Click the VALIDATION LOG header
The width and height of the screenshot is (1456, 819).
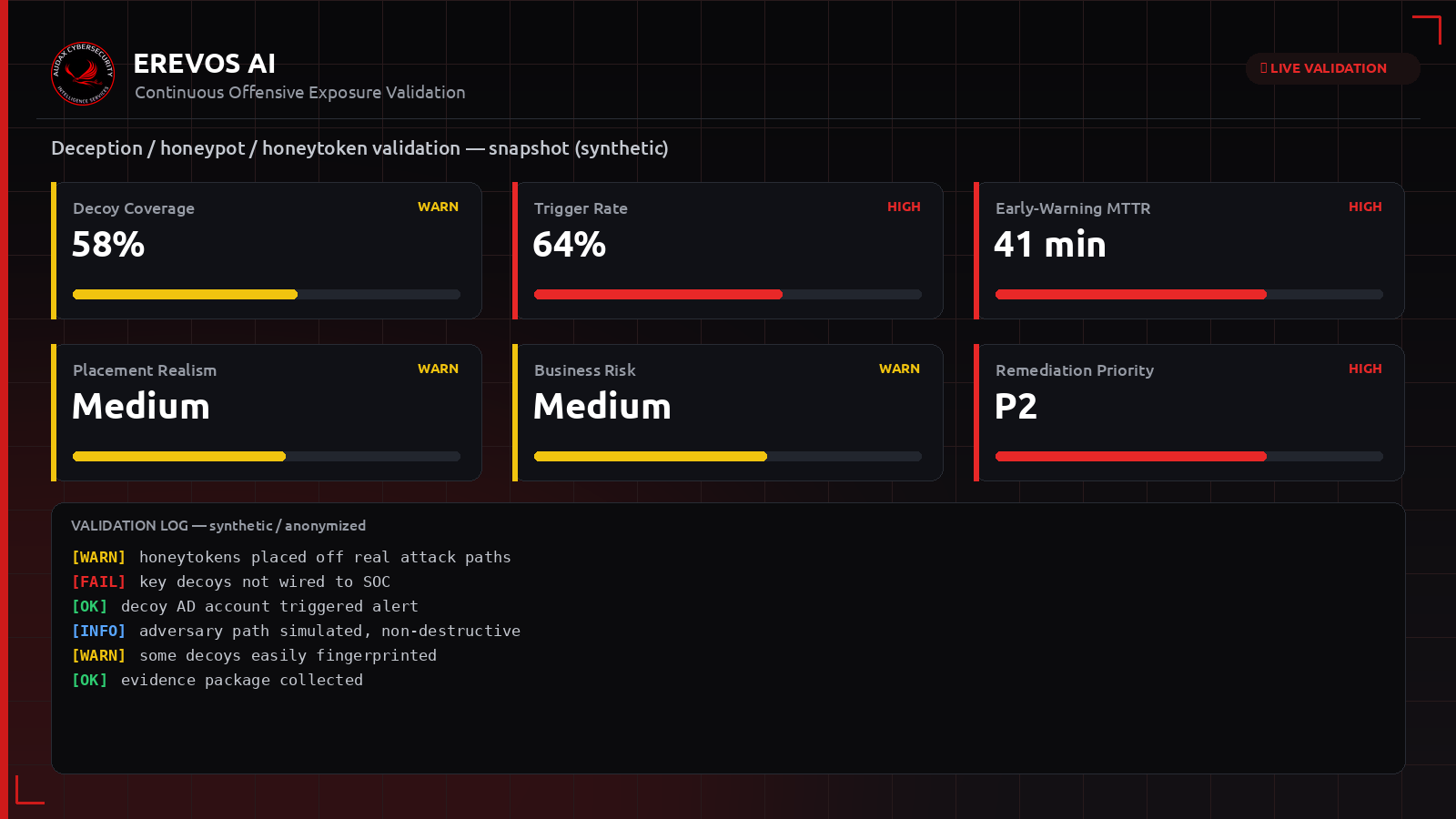coord(218,526)
